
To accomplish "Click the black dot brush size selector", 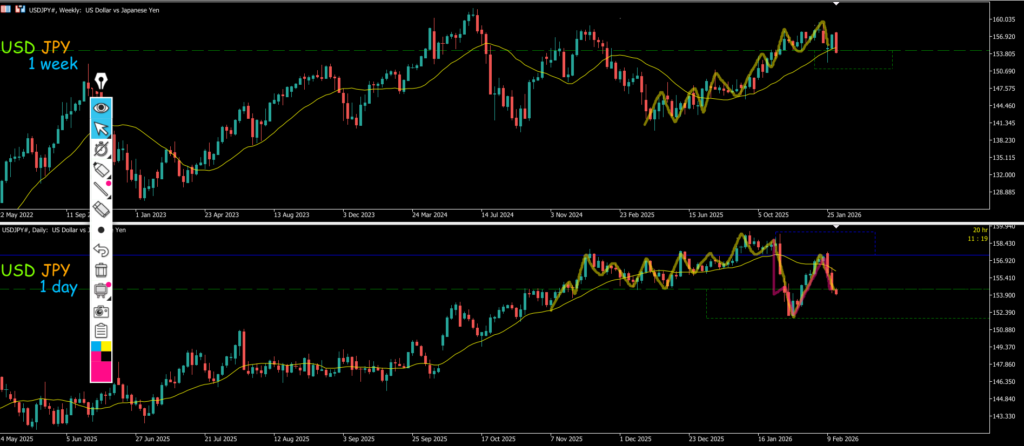I will click(x=101, y=229).
